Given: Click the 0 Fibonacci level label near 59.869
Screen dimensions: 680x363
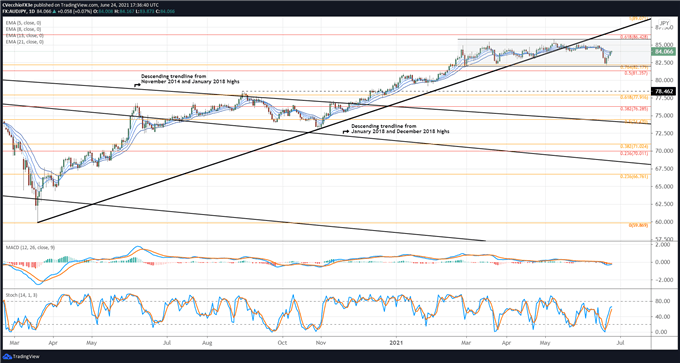Looking at the screenshot, I should pos(638,225).
